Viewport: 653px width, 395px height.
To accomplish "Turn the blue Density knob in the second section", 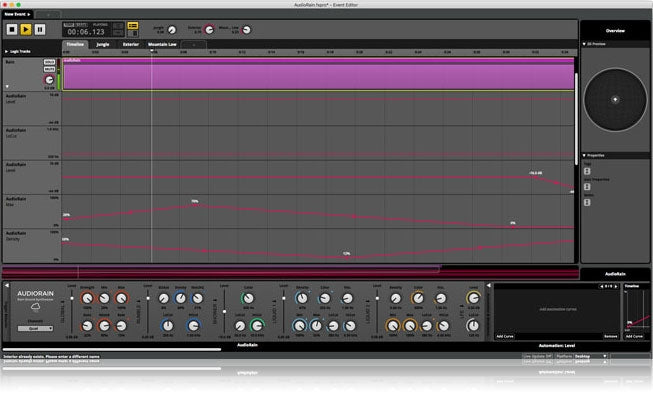I will click(x=180, y=298).
